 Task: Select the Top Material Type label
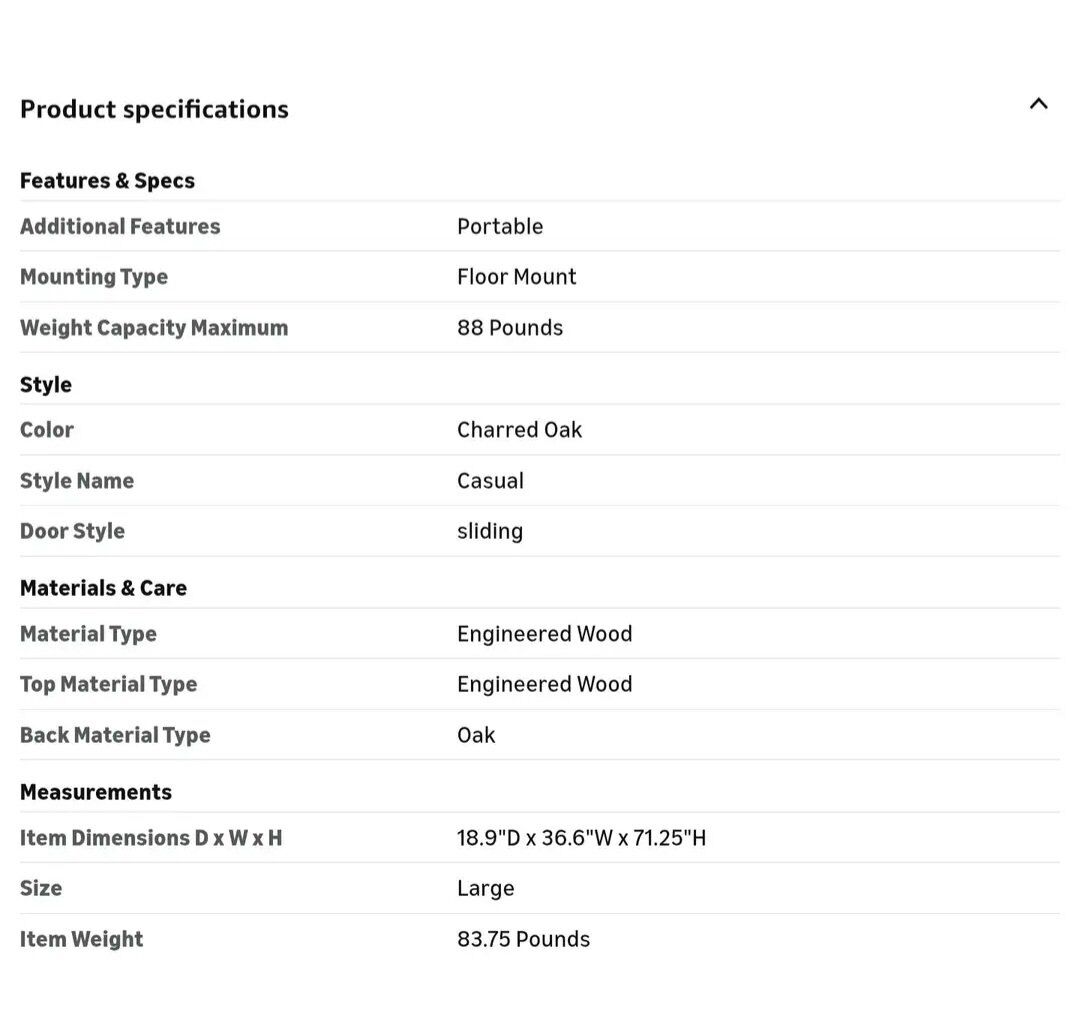pyautogui.click(x=108, y=684)
